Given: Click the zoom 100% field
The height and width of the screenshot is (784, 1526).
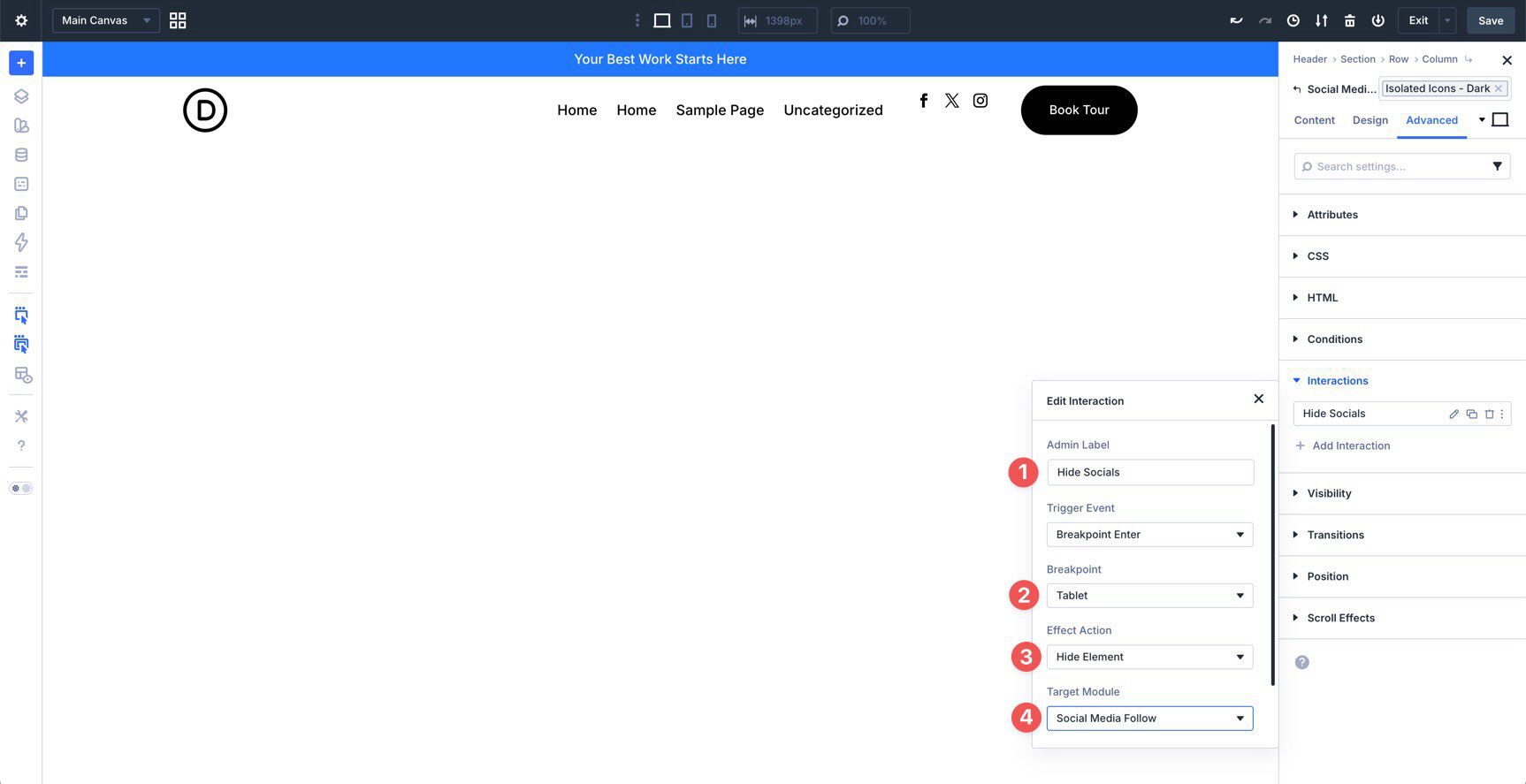Looking at the screenshot, I should 870,20.
